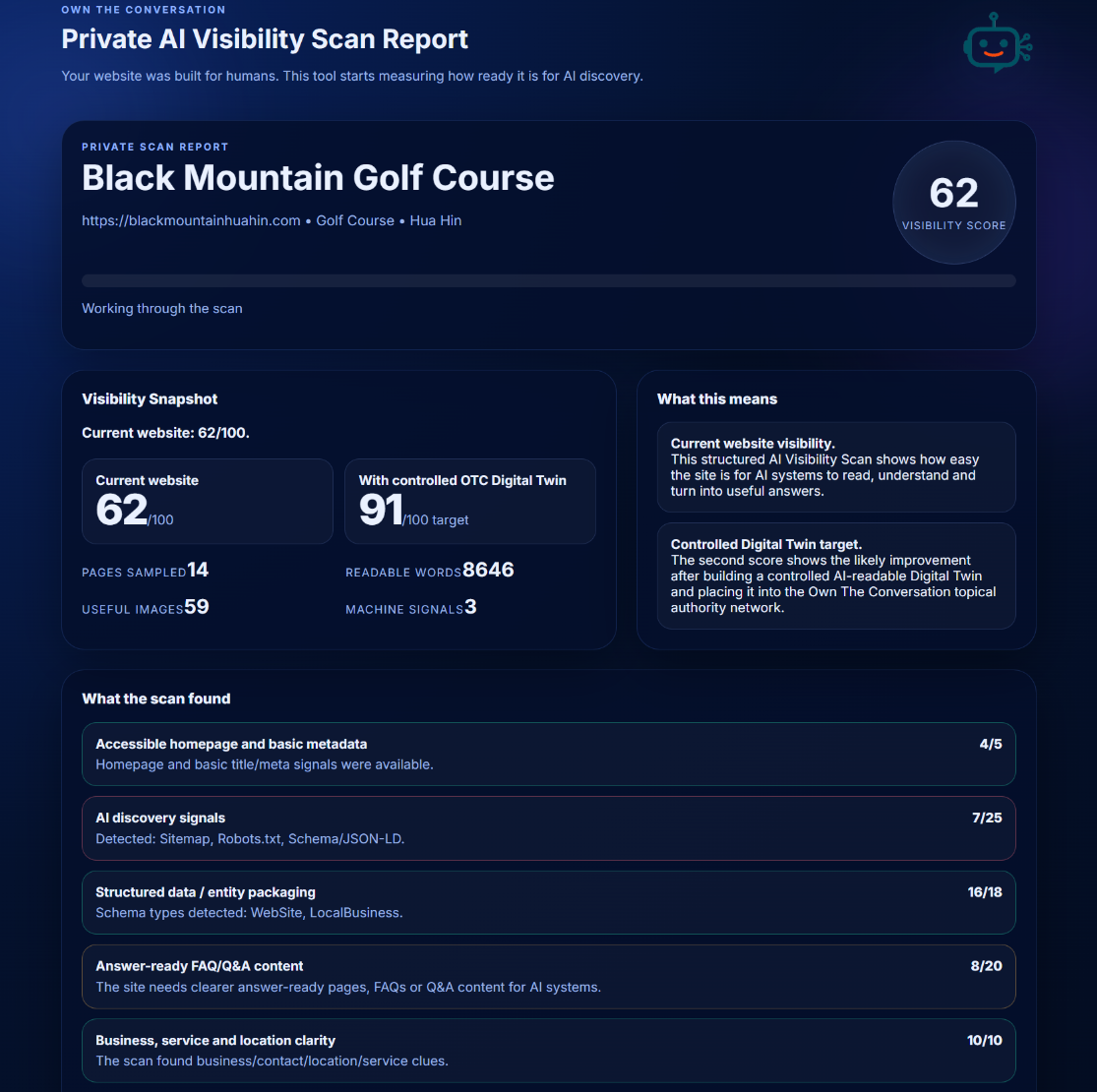Click the scan progress bar
This screenshot has width=1097, height=1092.
549,280
